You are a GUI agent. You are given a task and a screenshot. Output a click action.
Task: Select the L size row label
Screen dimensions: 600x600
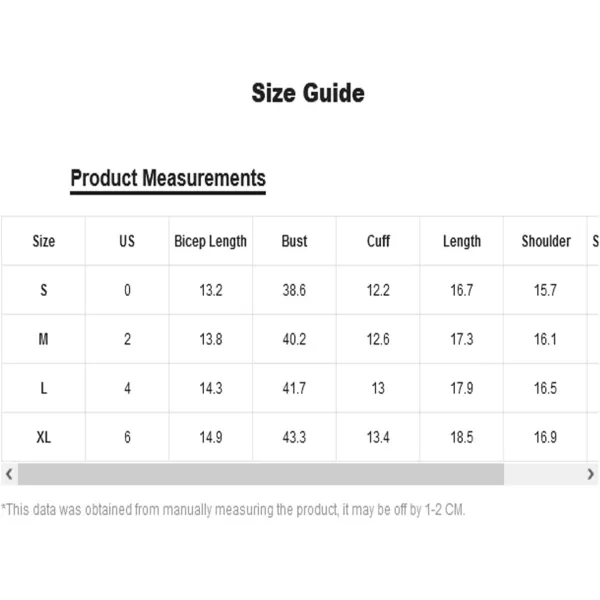coord(44,388)
